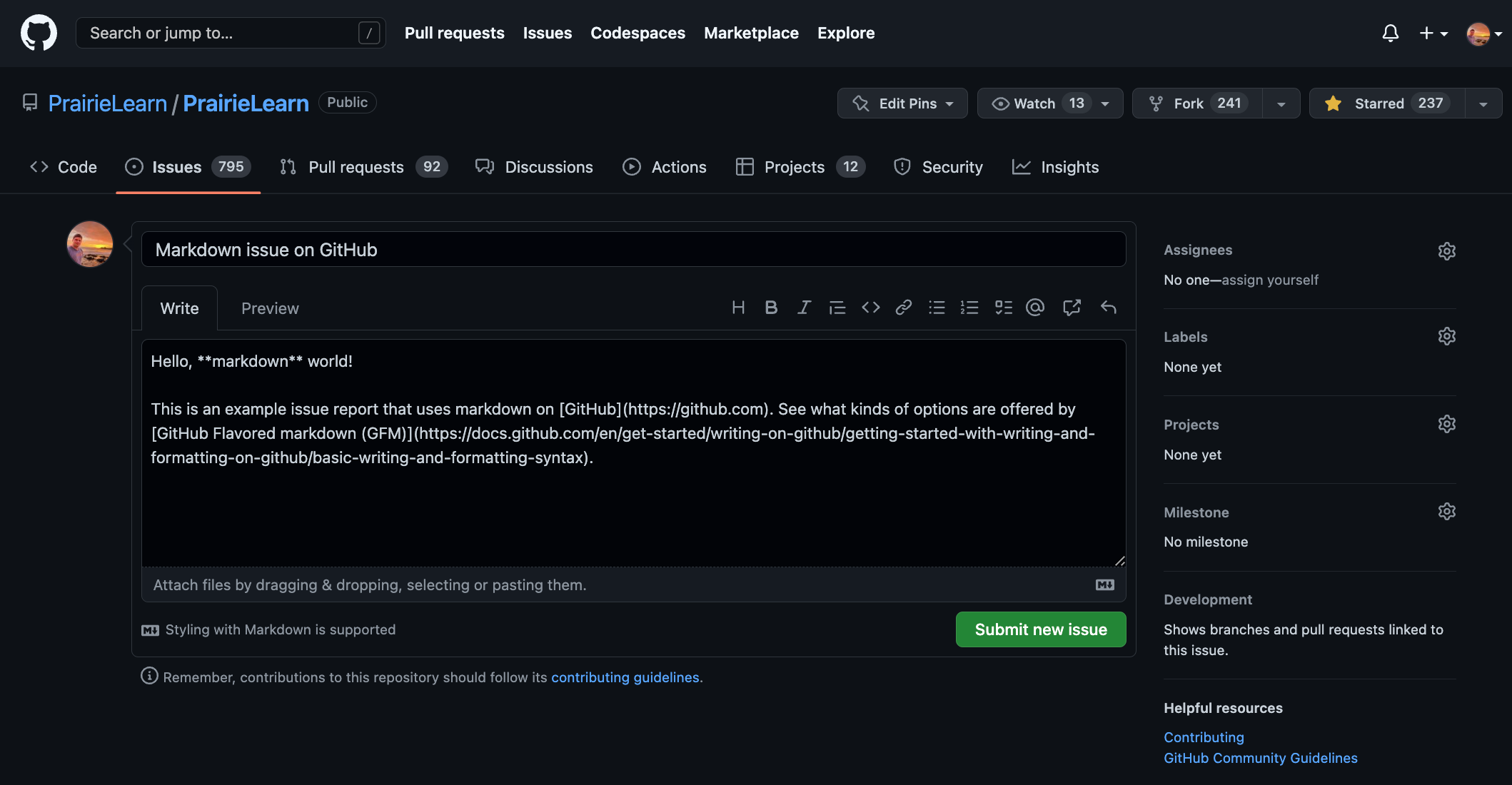
Task: Insert a quote block in the editor
Action: pyautogui.click(x=837, y=308)
